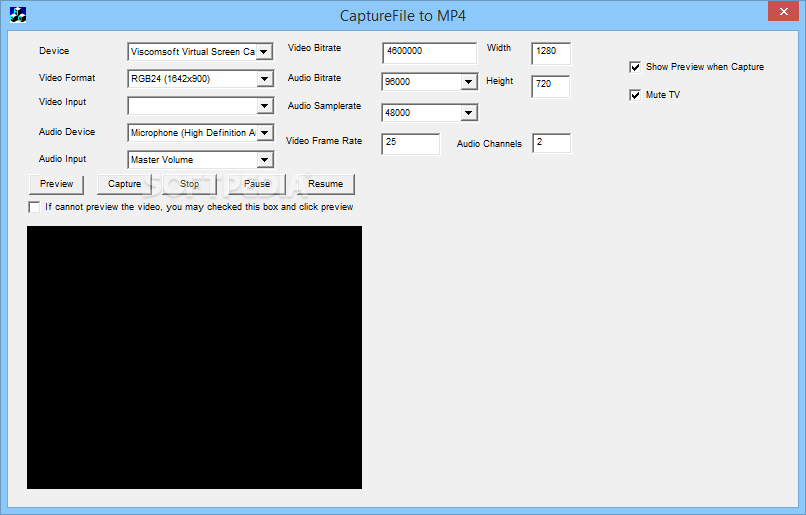The width and height of the screenshot is (806, 515).
Task: Click the 'Video Format' label text
Action: pos(67,78)
